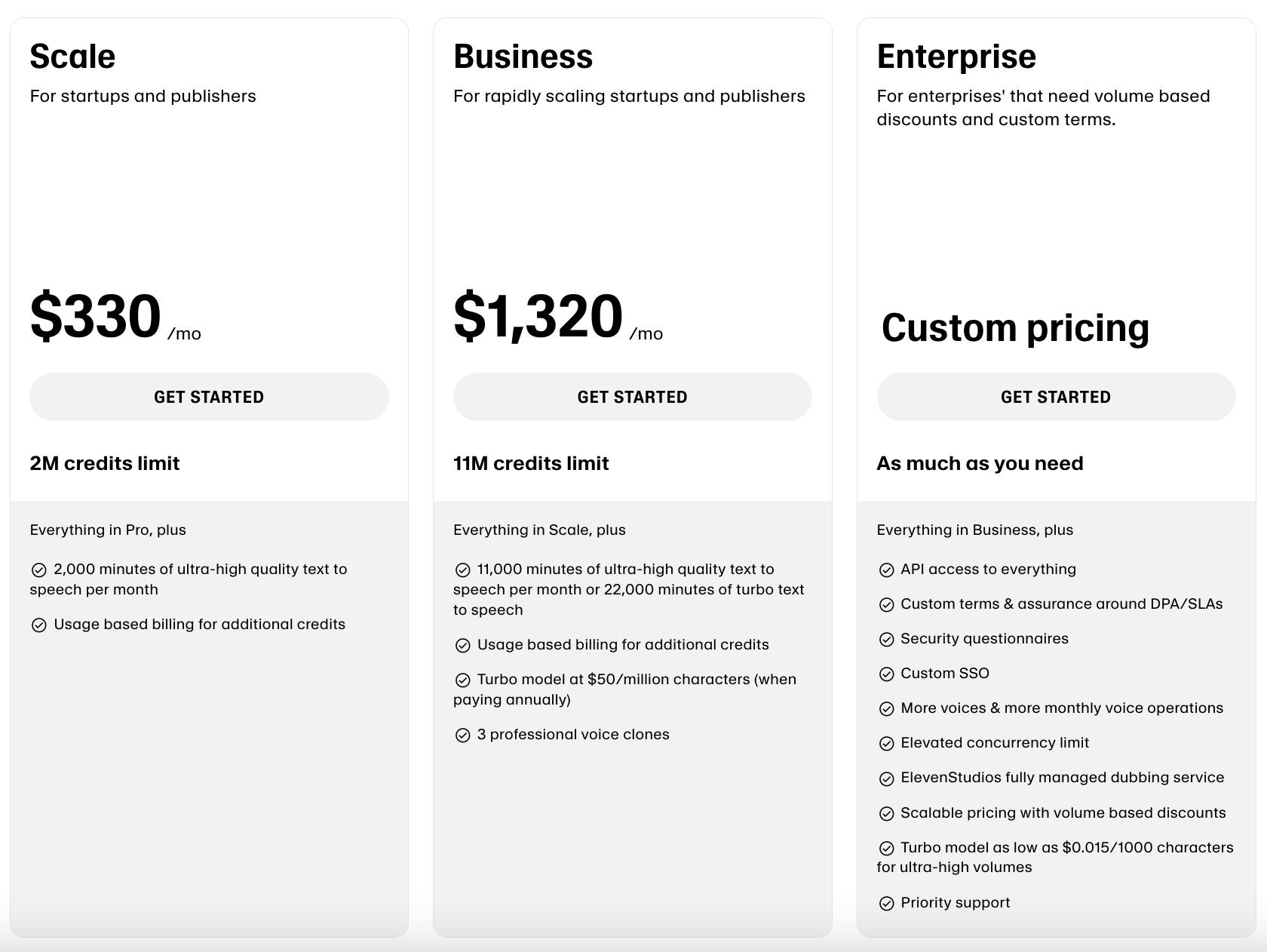Click the Business plan heading

coord(523,57)
